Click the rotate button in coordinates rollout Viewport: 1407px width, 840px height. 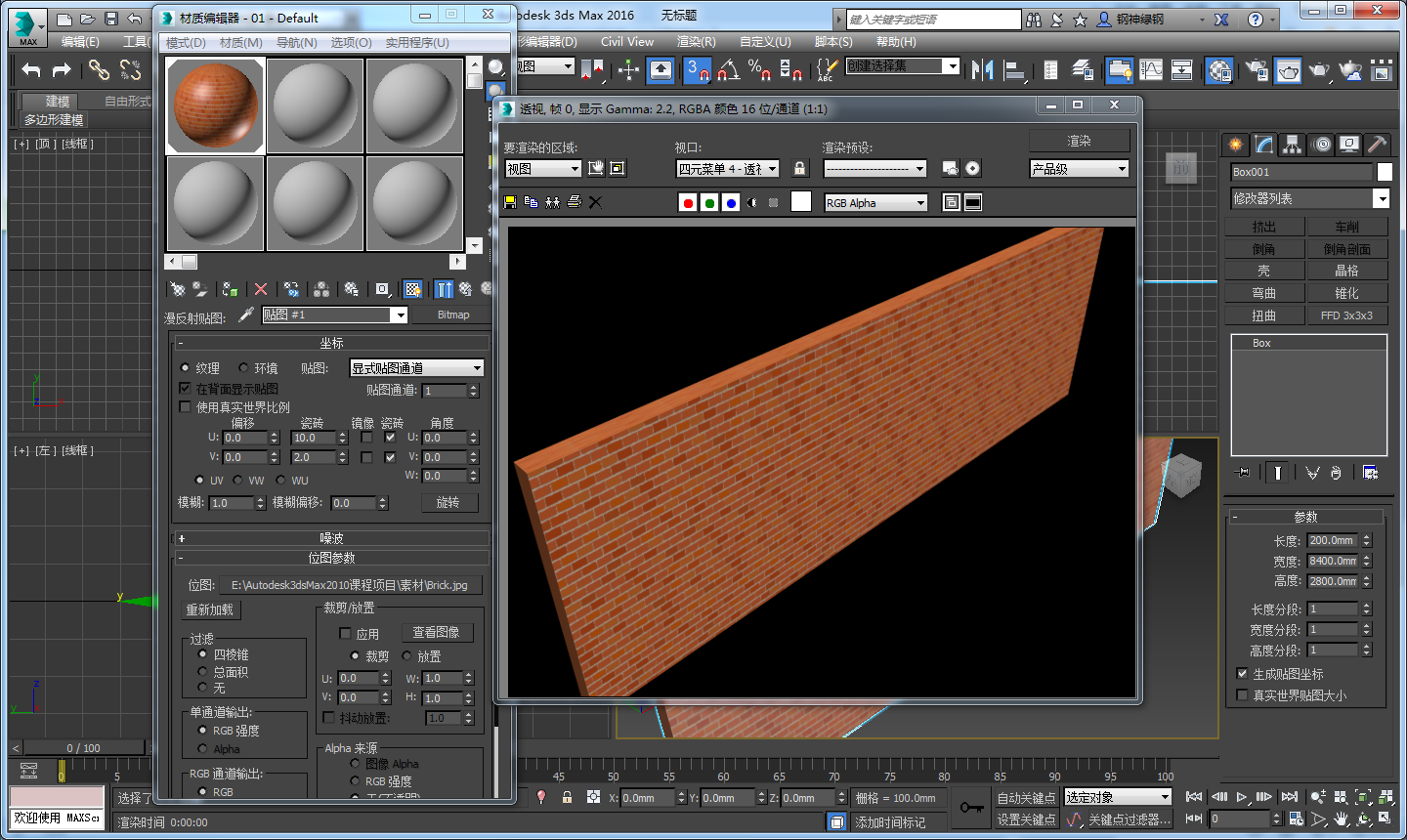(448, 502)
